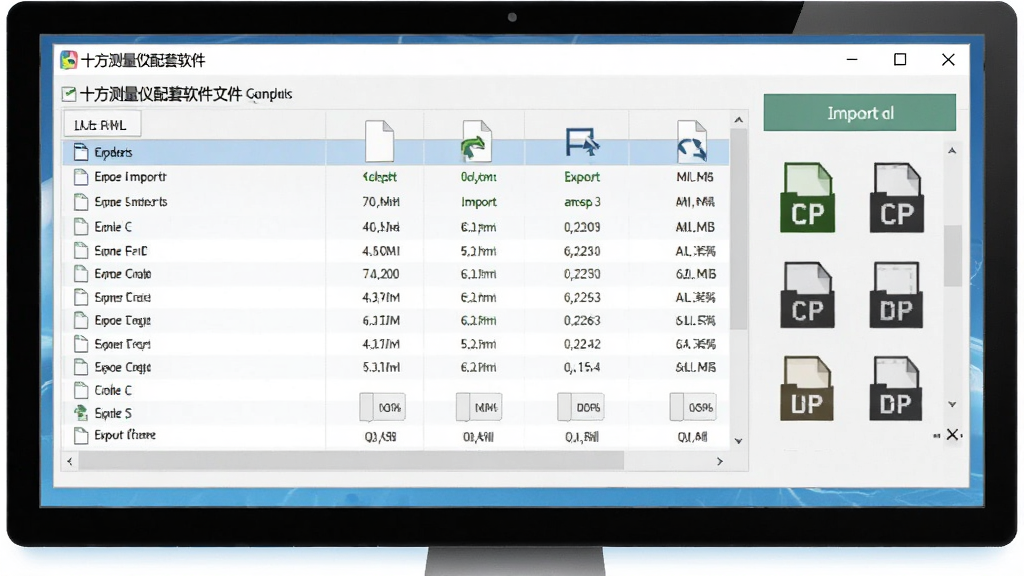The height and width of the screenshot is (576, 1024).
Task: Click the Import al button
Action: [x=859, y=112]
